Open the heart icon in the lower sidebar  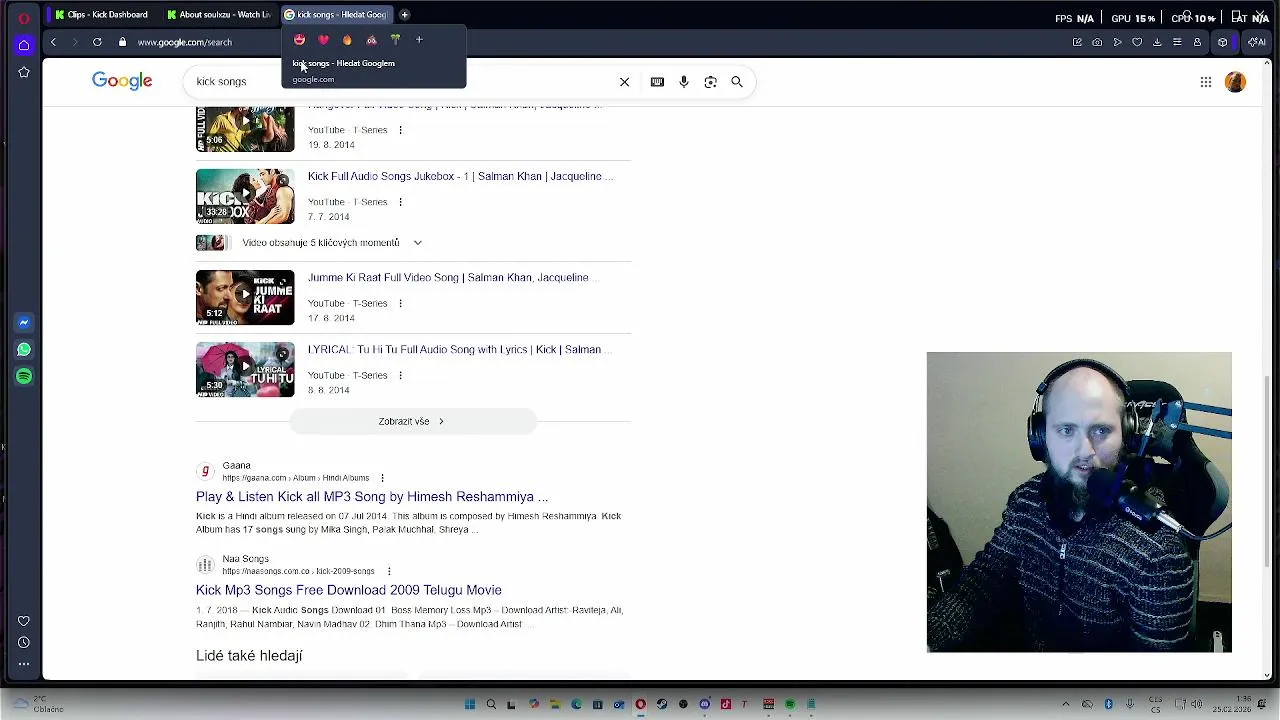[x=24, y=621]
